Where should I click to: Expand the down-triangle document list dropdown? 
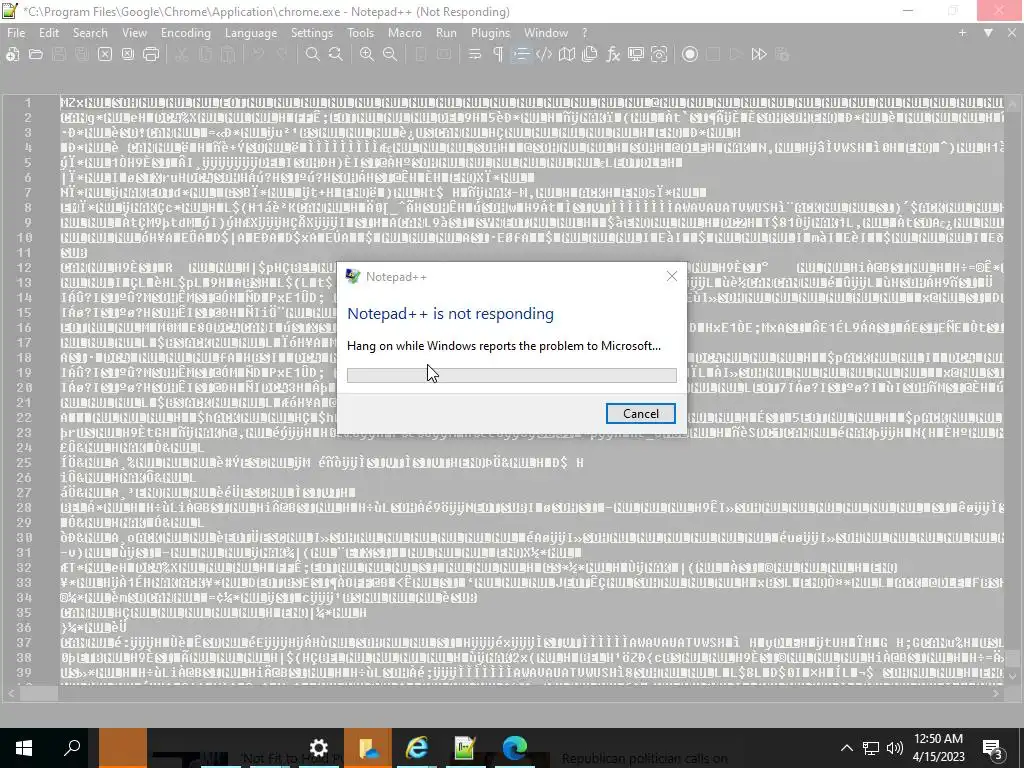pos(988,33)
